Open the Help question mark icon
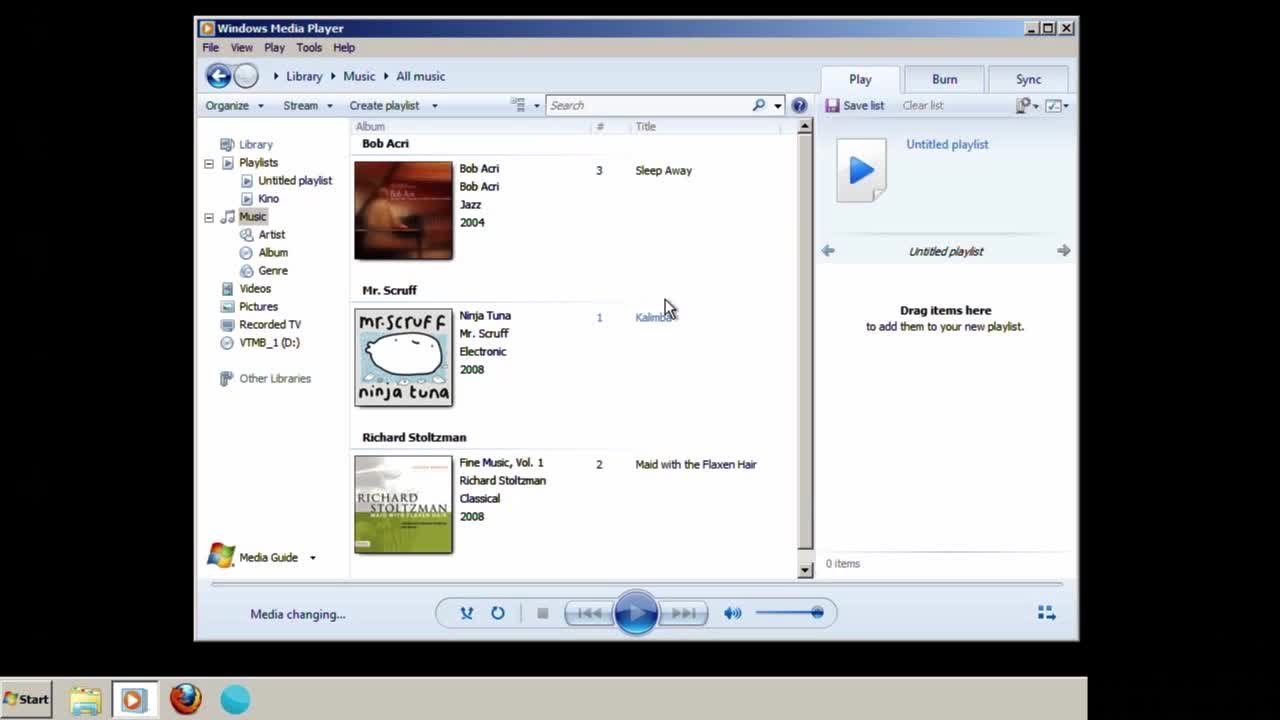Viewport: 1280px width, 720px height. (799, 105)
